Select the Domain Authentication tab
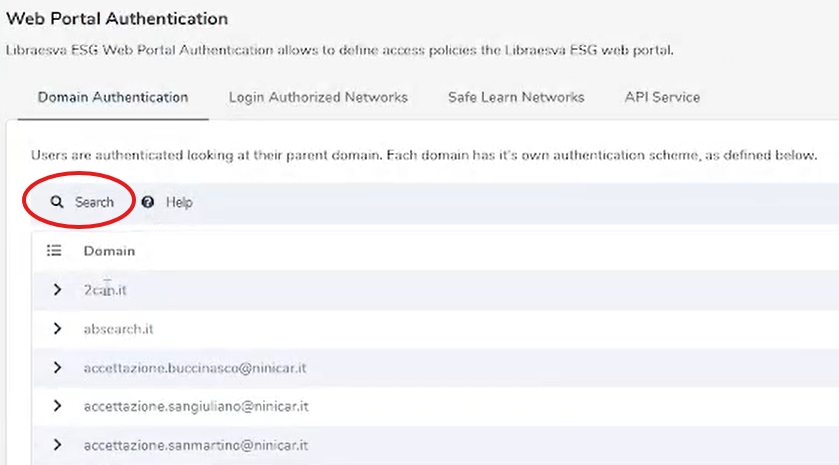The width and height of the screenshot is (839, 465). [113, 98]
